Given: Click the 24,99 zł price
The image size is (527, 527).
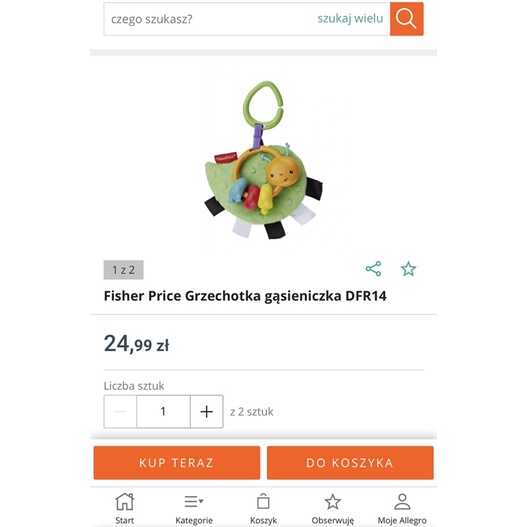Looking at the screenshot, I should pyautogui.click(x=136, y=344).
